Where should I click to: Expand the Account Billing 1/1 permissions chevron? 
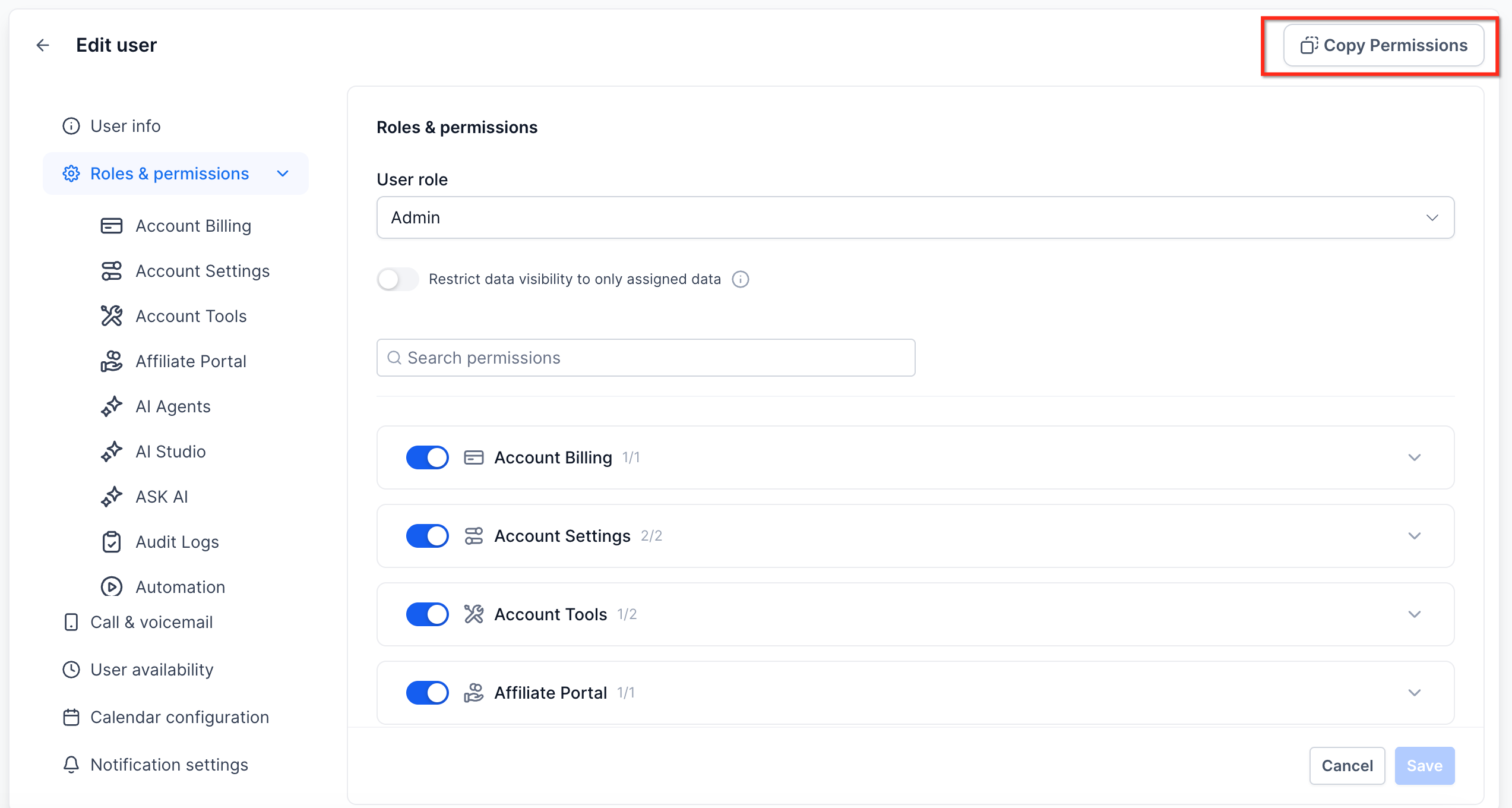coord(1415,457)
